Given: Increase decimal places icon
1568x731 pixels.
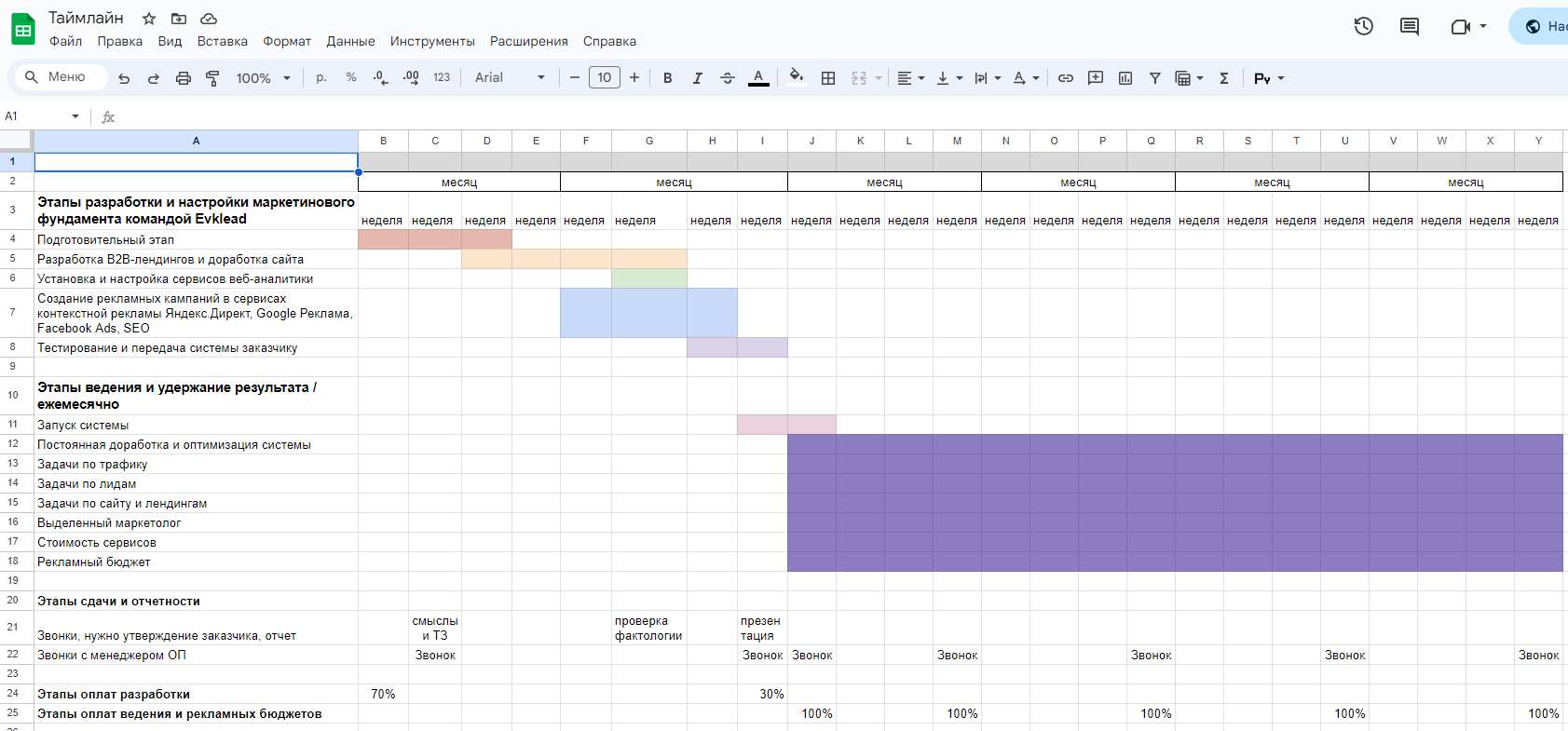Looking at the screenshot, I should [411, 78].
